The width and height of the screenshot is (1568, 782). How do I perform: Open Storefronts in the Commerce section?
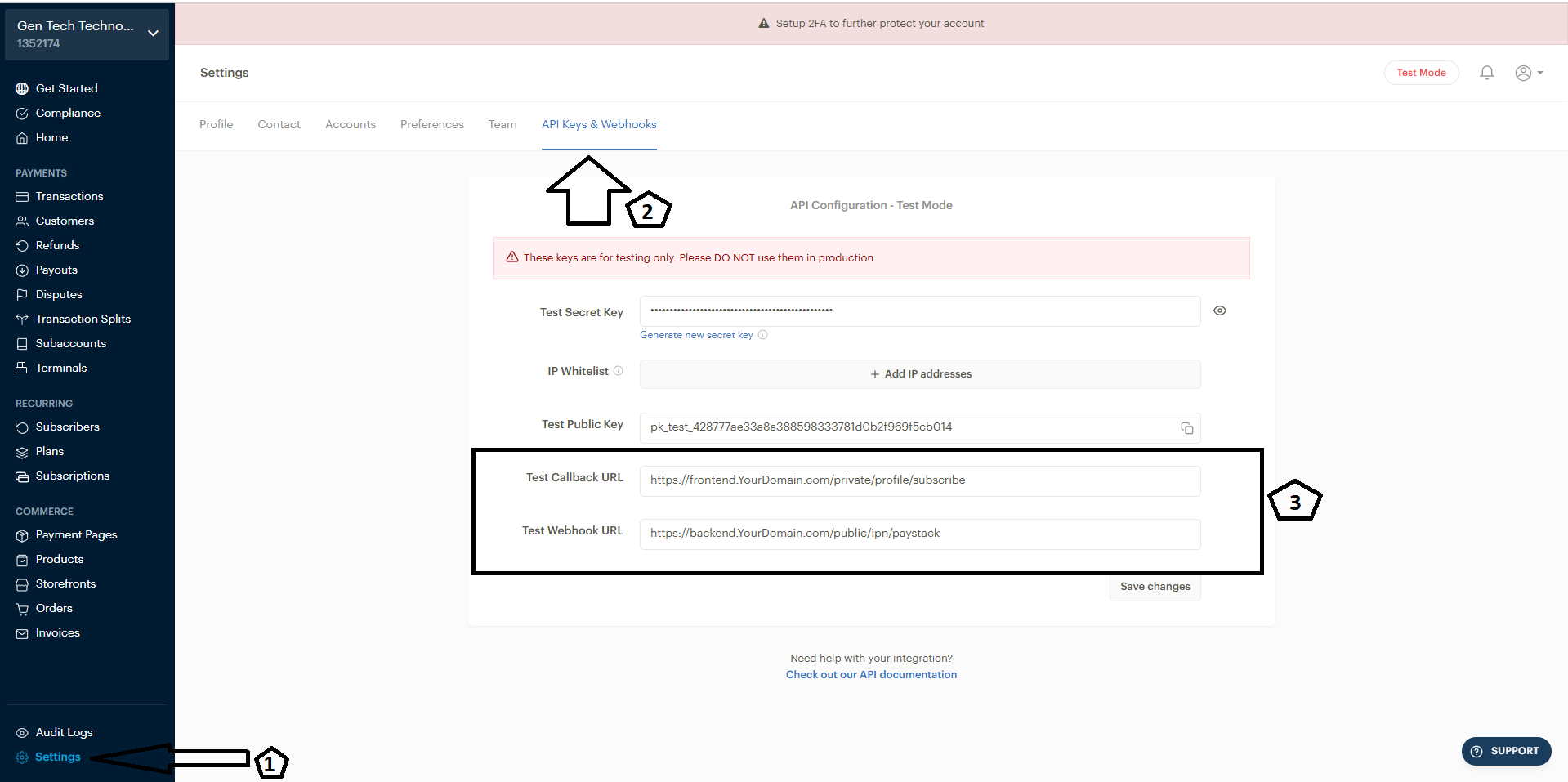65,583
